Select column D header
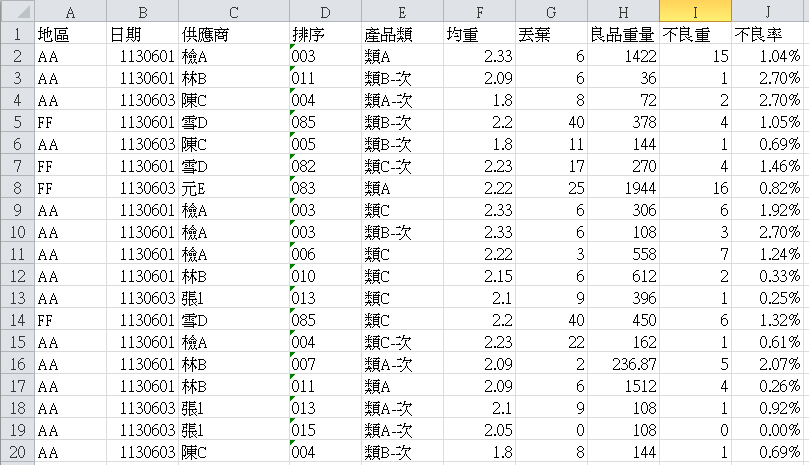 pos(326,11)
